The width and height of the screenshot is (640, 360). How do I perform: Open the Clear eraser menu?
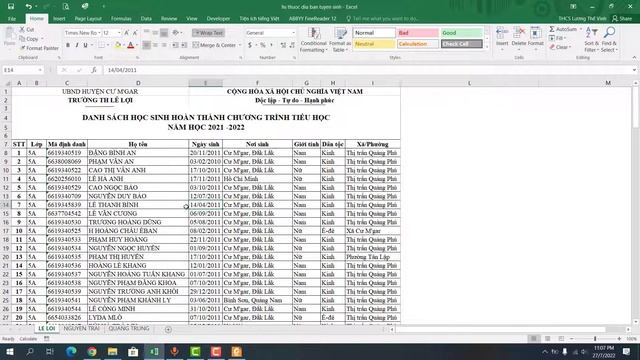(x=560, y=47)
